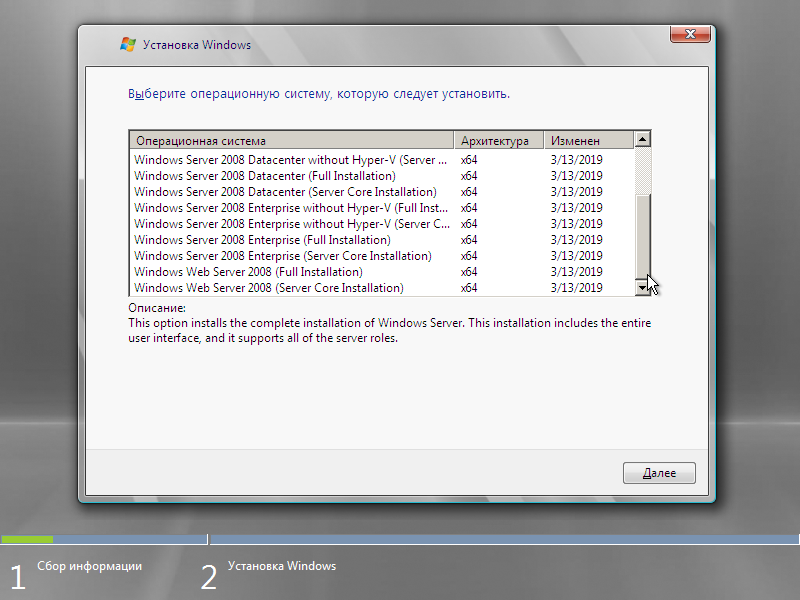This screenshot has height=600, width=800.
Task: Select Windows Server 2008 Datacenter (Server Core Installation)
Action: click(x=382, y=192)
